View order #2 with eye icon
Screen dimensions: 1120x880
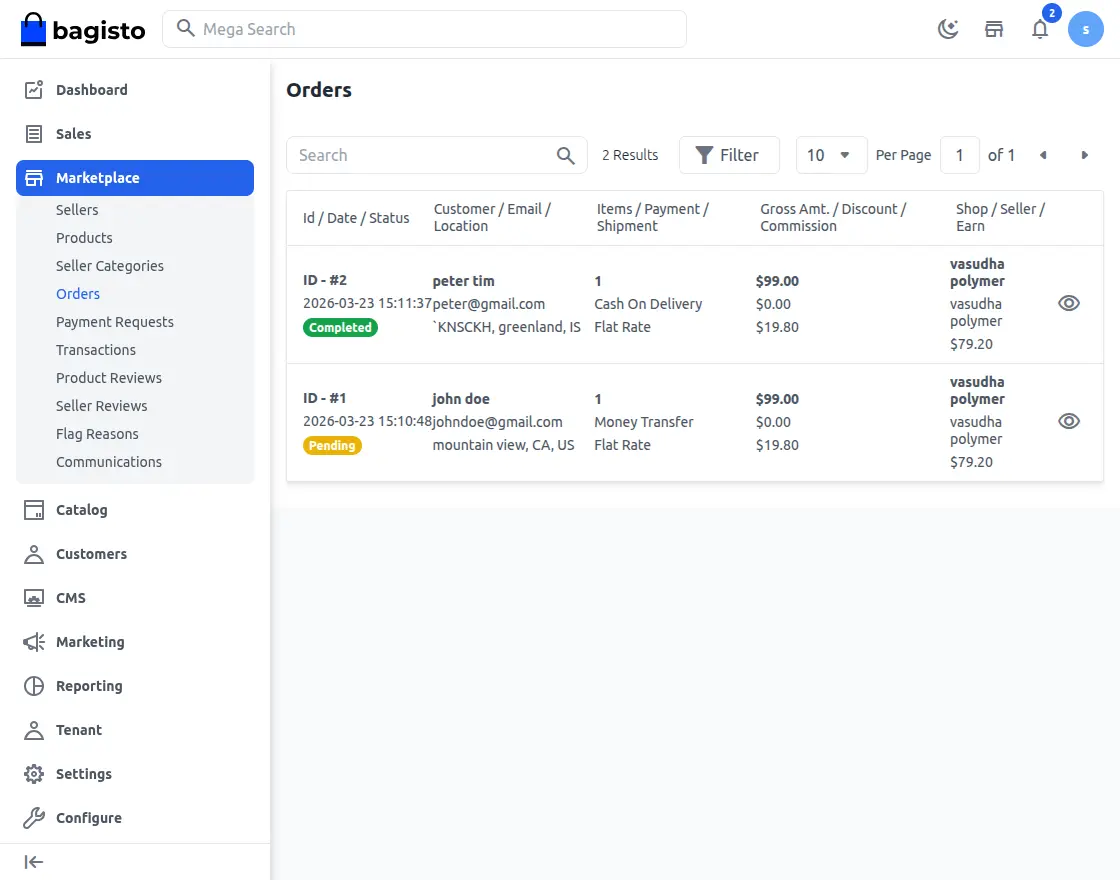tap(1068, 303)
